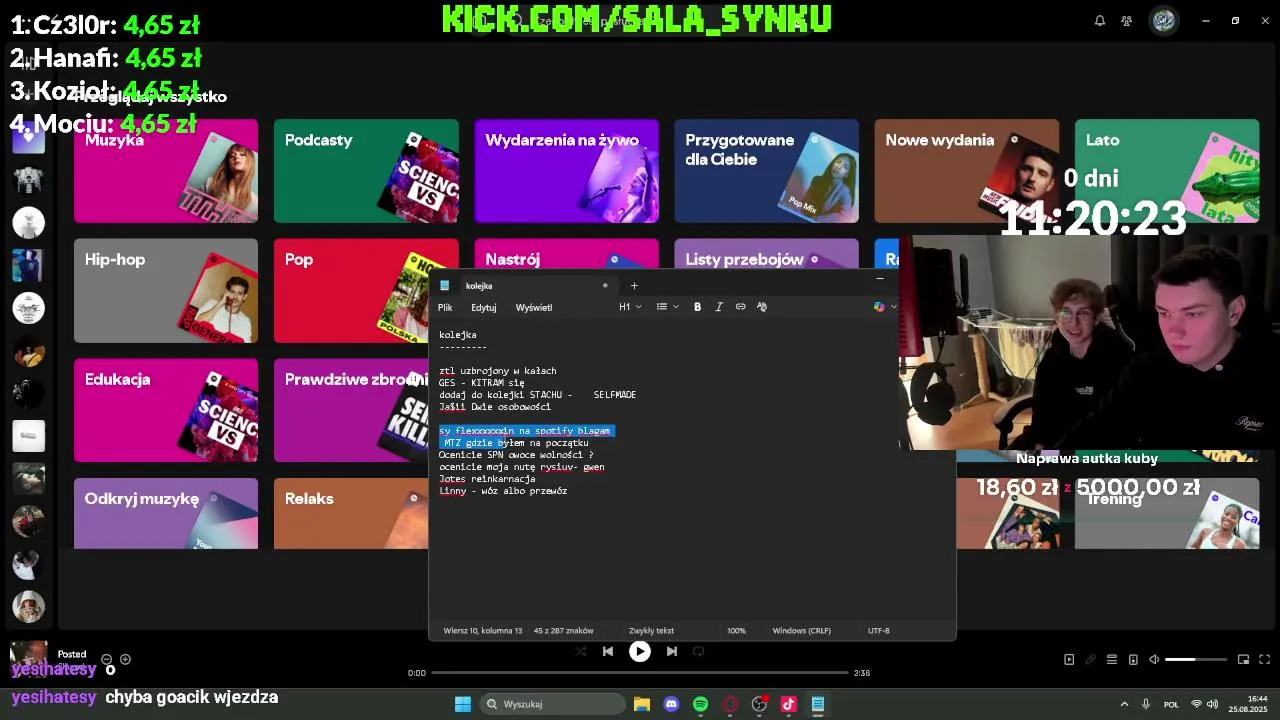Click the line 'Linny - wóz albo przewóz'
This screenshot has height=720, width=1280.
point(503,491)
